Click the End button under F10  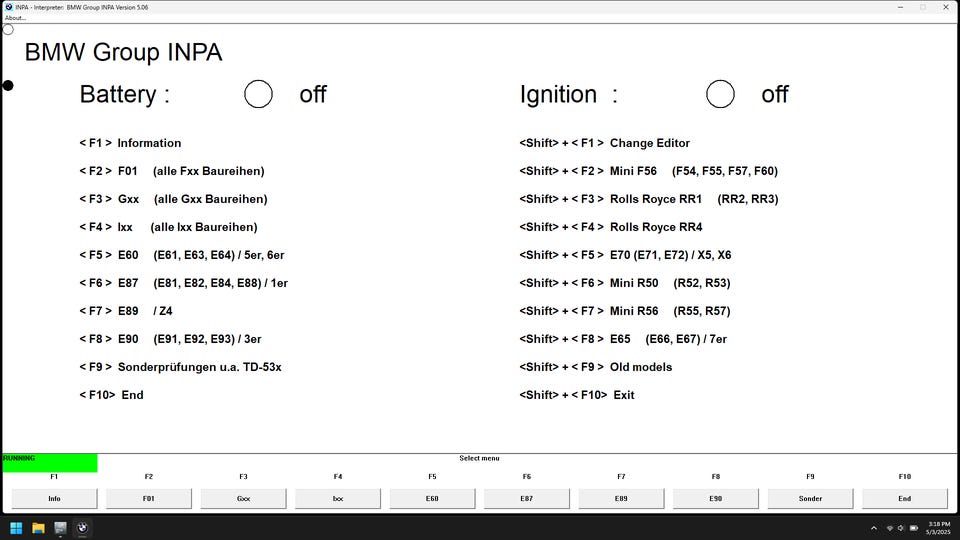[905, 498]
